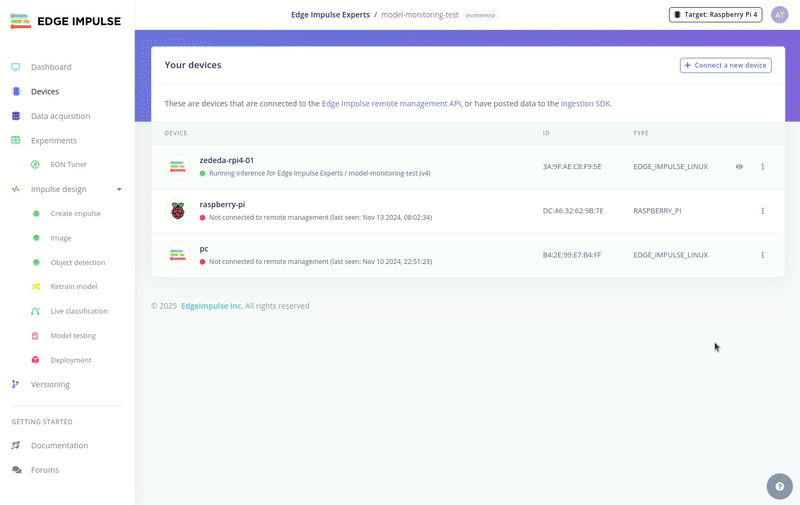Open EON Tuner page
Screen dimensions: 800x505
click(x=68, y=164)
